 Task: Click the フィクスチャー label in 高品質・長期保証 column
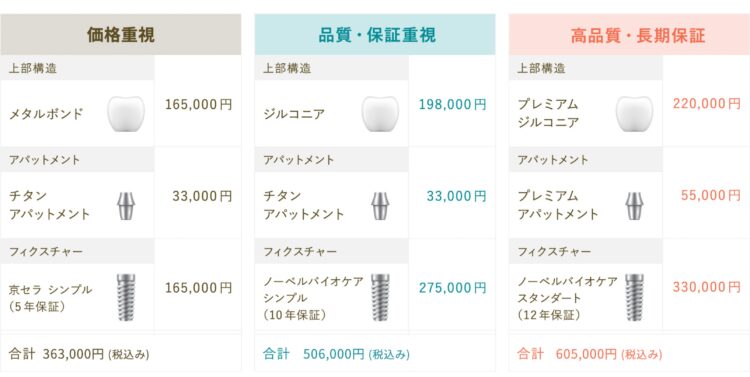tap(554, 251)
